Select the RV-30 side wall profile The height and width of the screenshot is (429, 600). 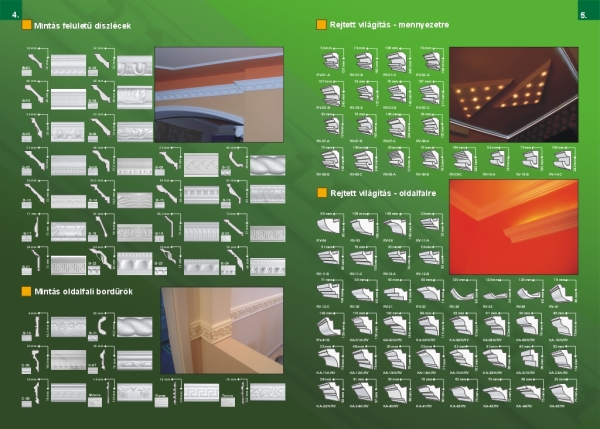(x=363, y=293)
